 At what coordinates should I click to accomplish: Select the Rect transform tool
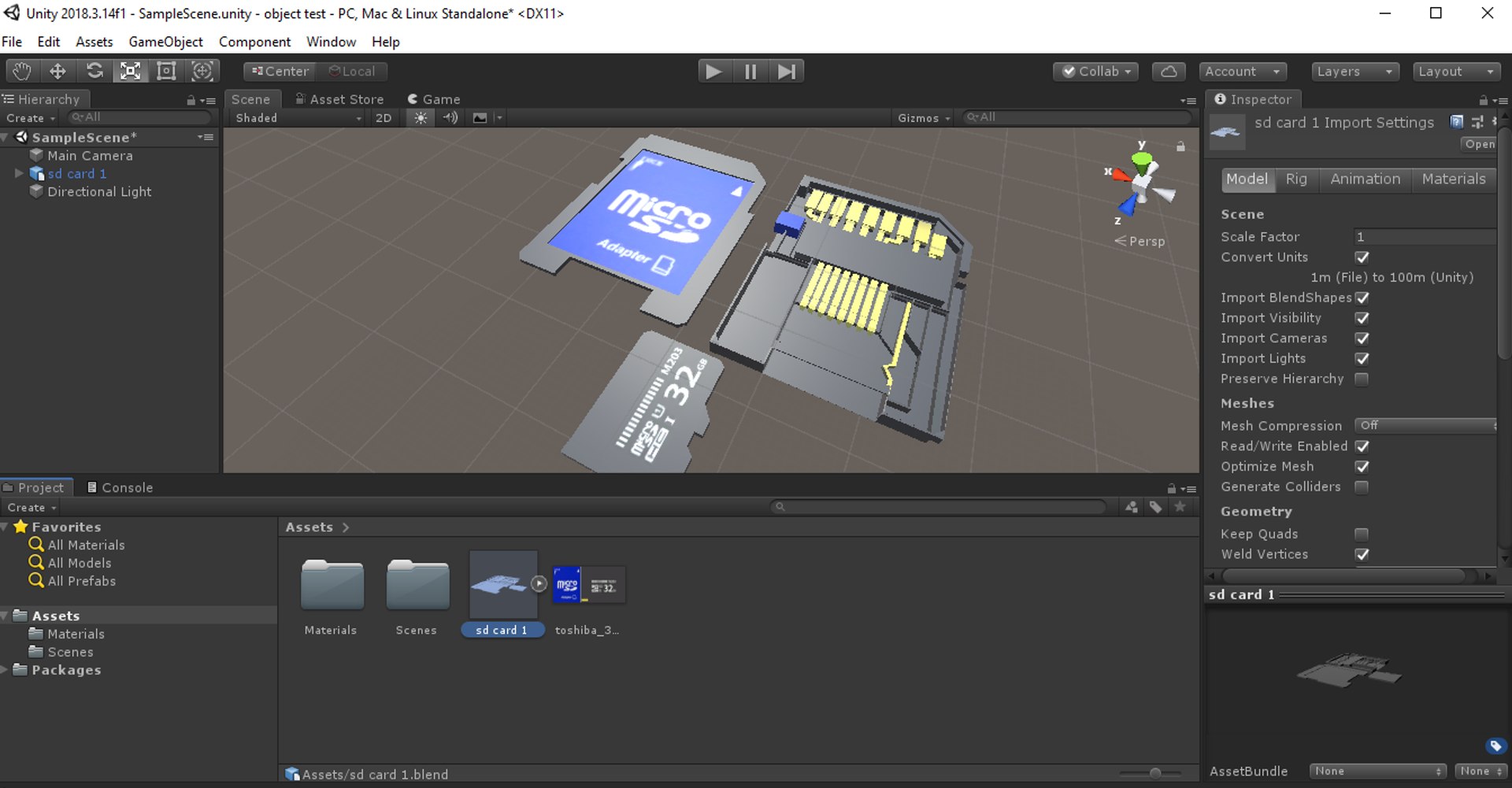pyautogui.click(x=166, y=71)
